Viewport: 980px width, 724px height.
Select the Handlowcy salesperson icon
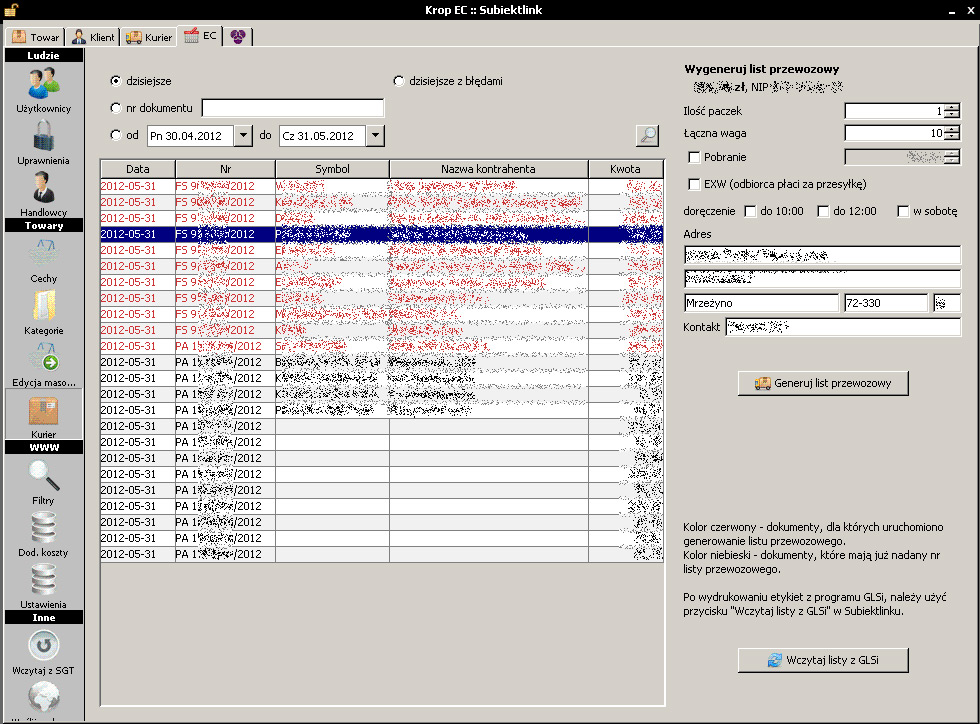[43, 189]
